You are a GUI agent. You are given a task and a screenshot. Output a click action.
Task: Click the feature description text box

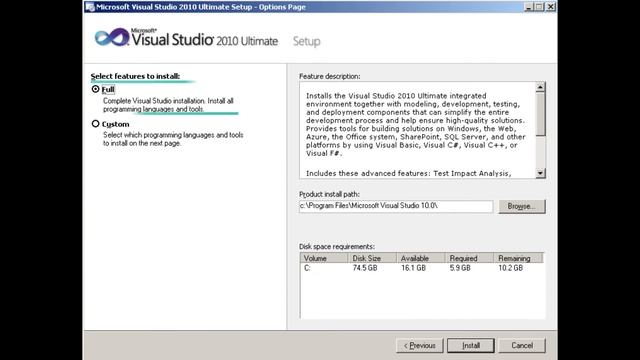[x=417, y=130]
